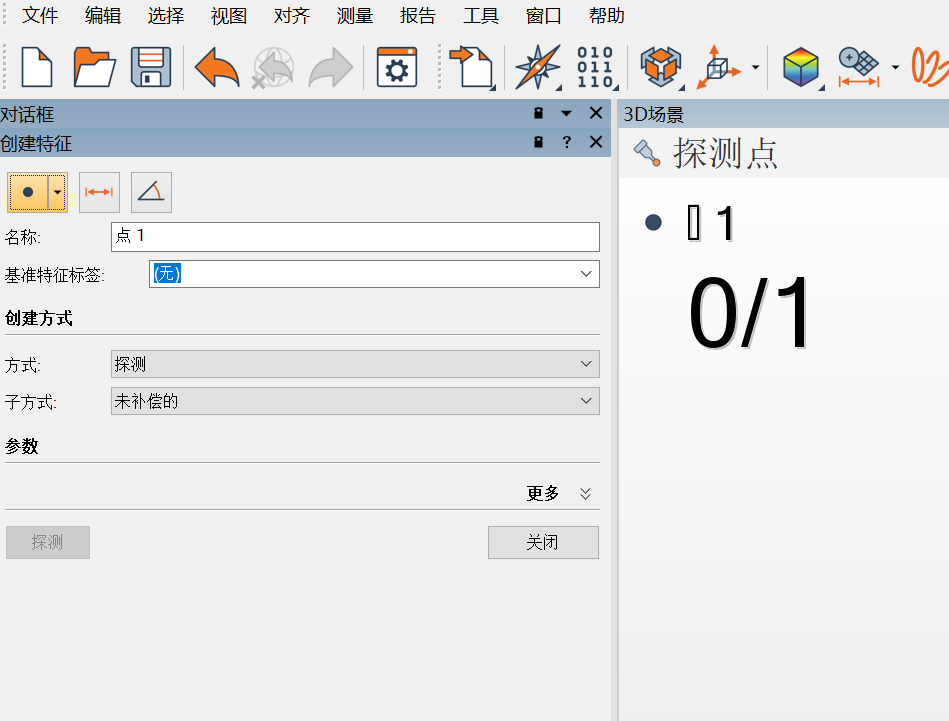Click the orange scribble curve icon

(x=930, y=67)
